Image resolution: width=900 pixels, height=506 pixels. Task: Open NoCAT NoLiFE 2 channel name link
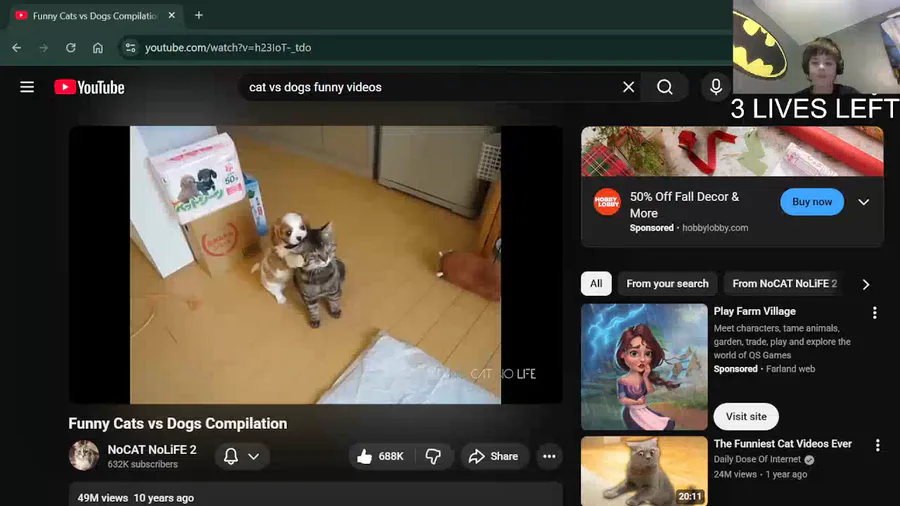(x=152, y=450)
